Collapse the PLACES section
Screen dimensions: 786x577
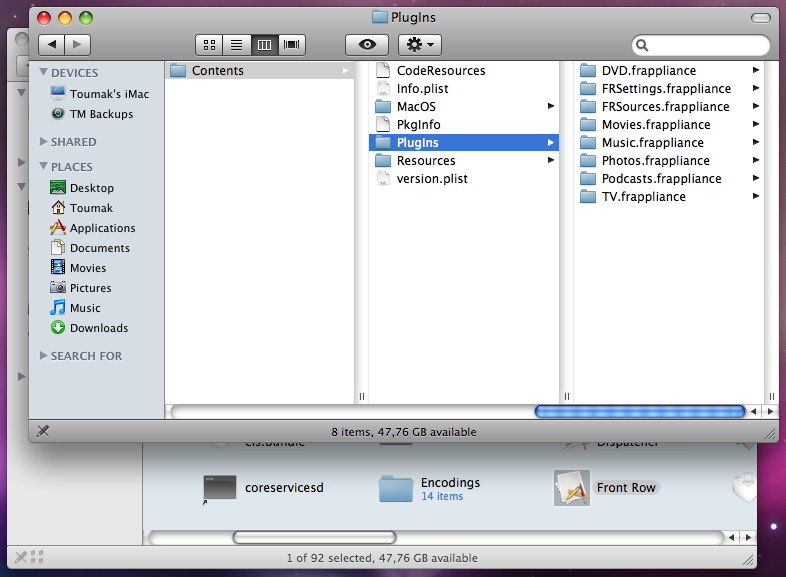point(44,166)
